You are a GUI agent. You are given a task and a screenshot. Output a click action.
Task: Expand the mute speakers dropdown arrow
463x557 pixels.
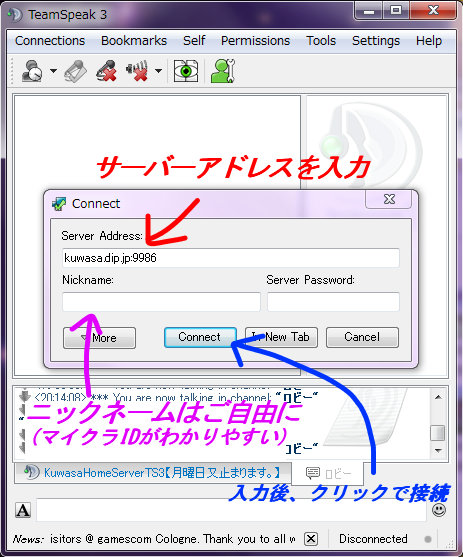(x=158, y=71)
